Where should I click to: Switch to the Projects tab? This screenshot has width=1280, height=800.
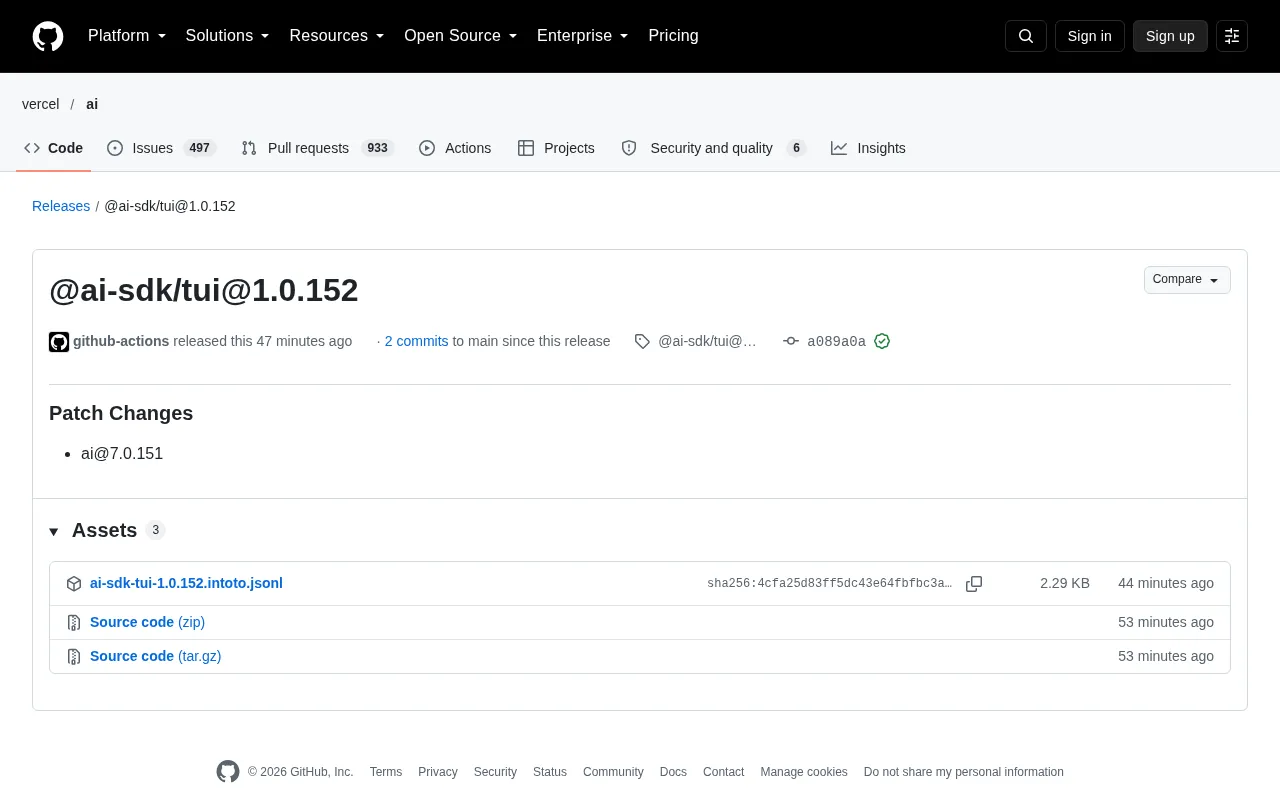click(x=556, y=148)
